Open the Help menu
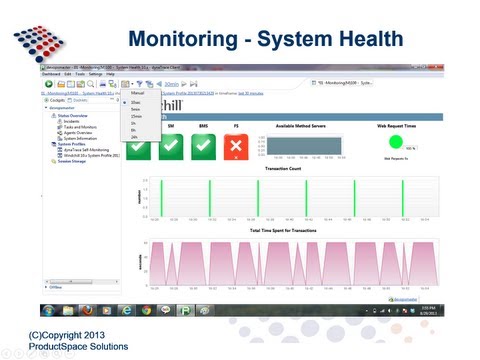 pos(110,74)
